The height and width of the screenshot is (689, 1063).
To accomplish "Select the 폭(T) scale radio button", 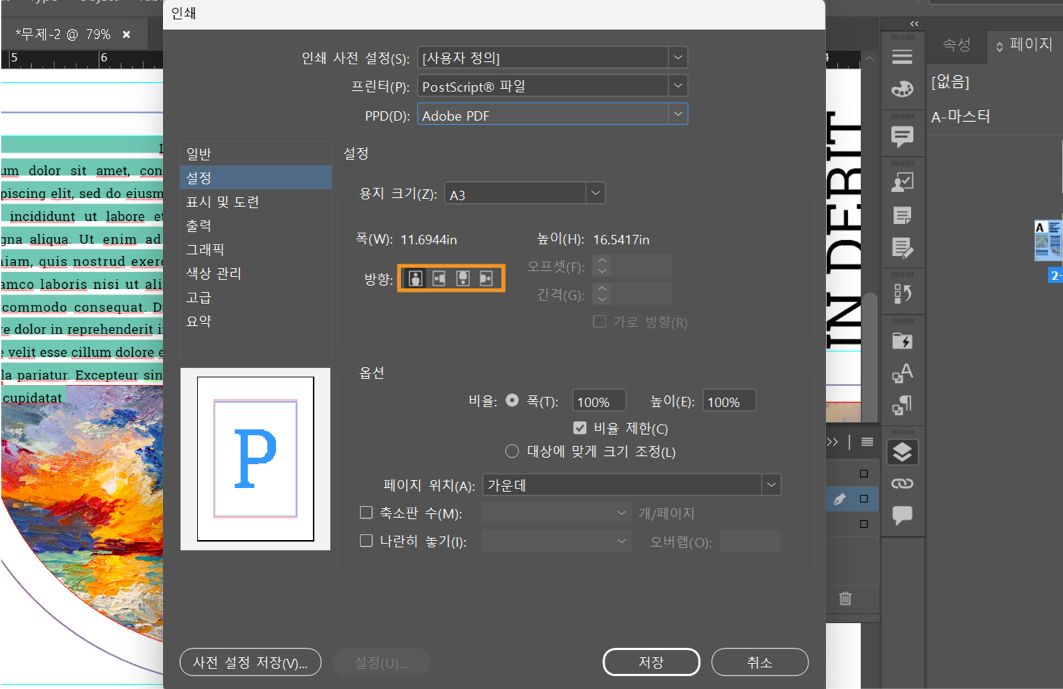I will click(512, 401).
